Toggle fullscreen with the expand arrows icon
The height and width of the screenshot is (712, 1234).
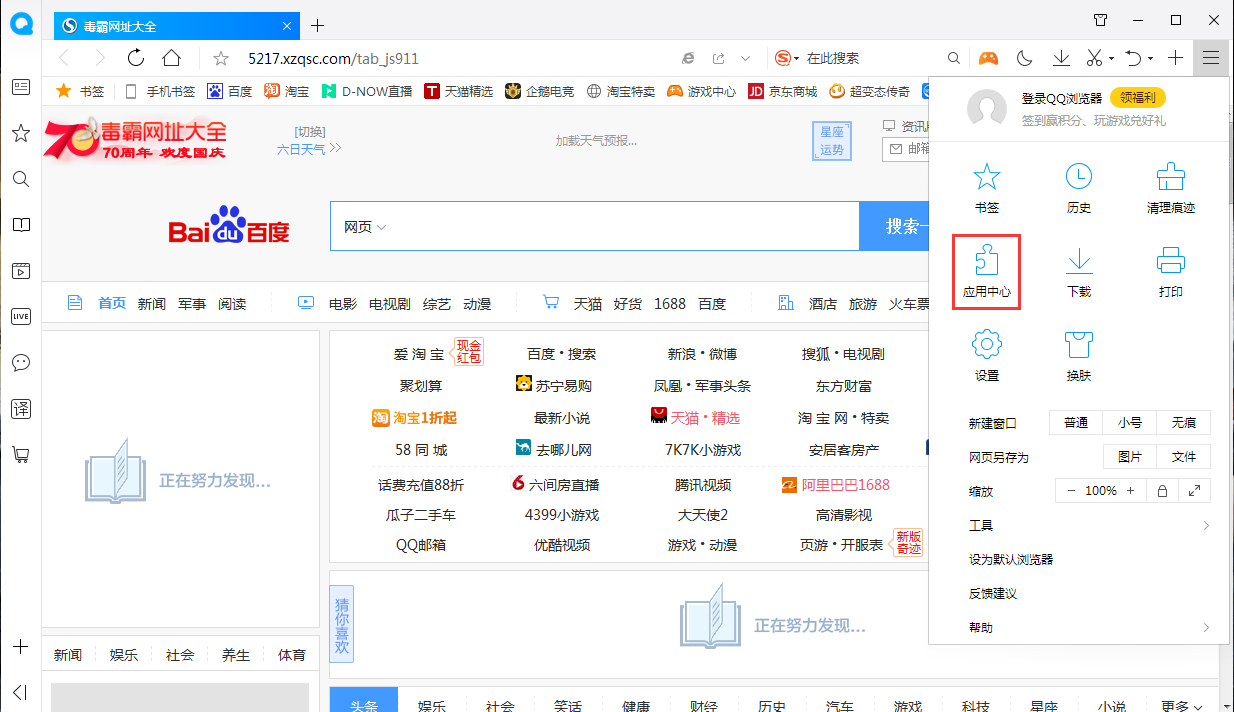[x=1194, y=490]
